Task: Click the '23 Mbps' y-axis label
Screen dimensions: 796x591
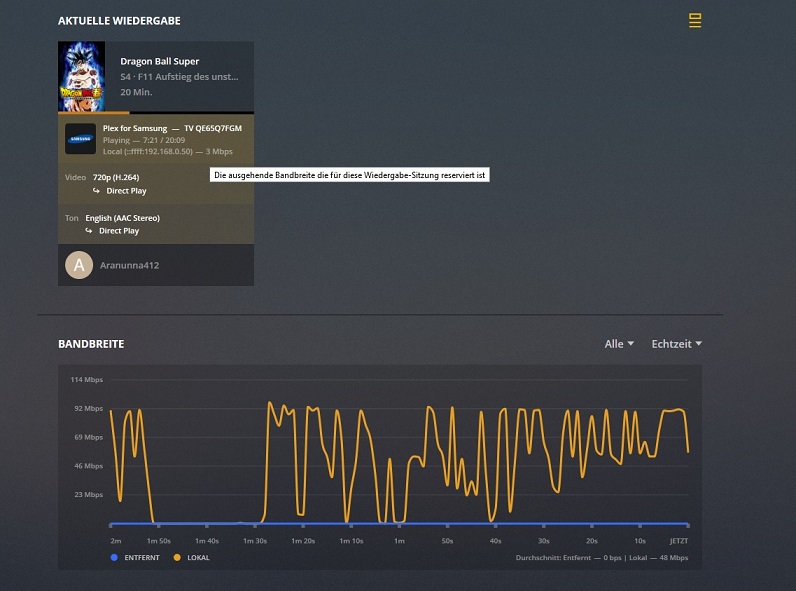Action: (88, 495)
